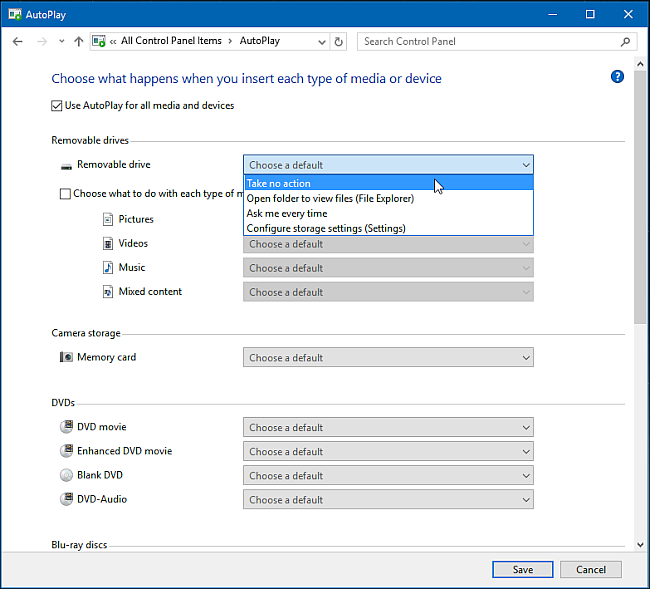Open the recent locations chevron

pyautogui.click(x=62, y=41)
